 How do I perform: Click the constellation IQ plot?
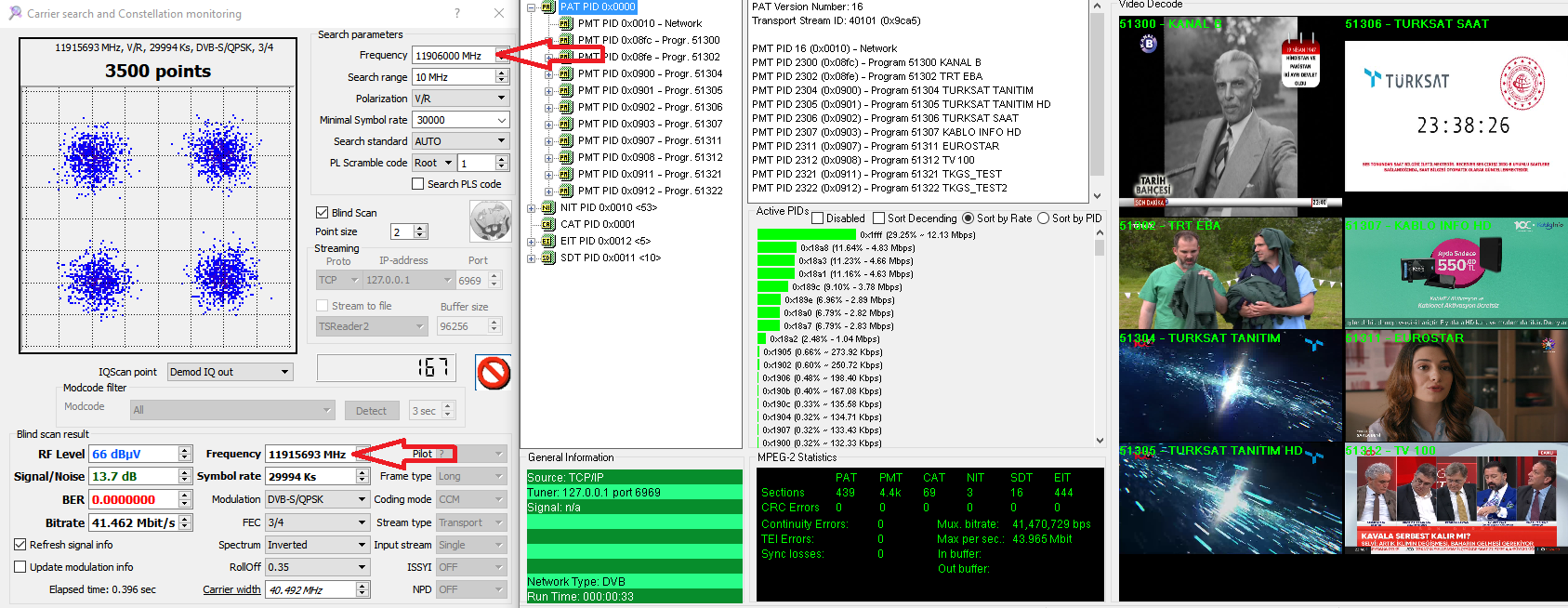coord(158,218)
